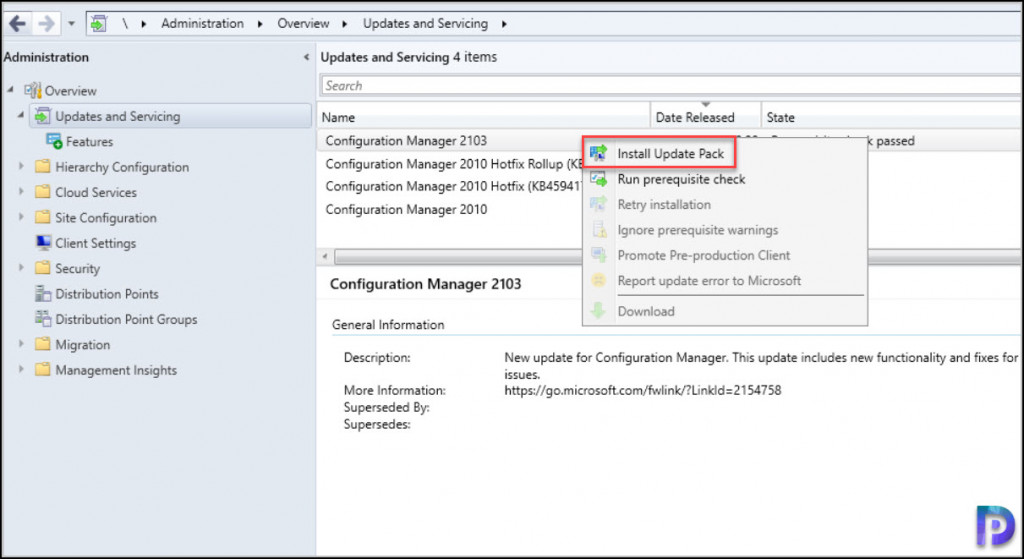Expand the Cloud Services folder

pos(22,192)
